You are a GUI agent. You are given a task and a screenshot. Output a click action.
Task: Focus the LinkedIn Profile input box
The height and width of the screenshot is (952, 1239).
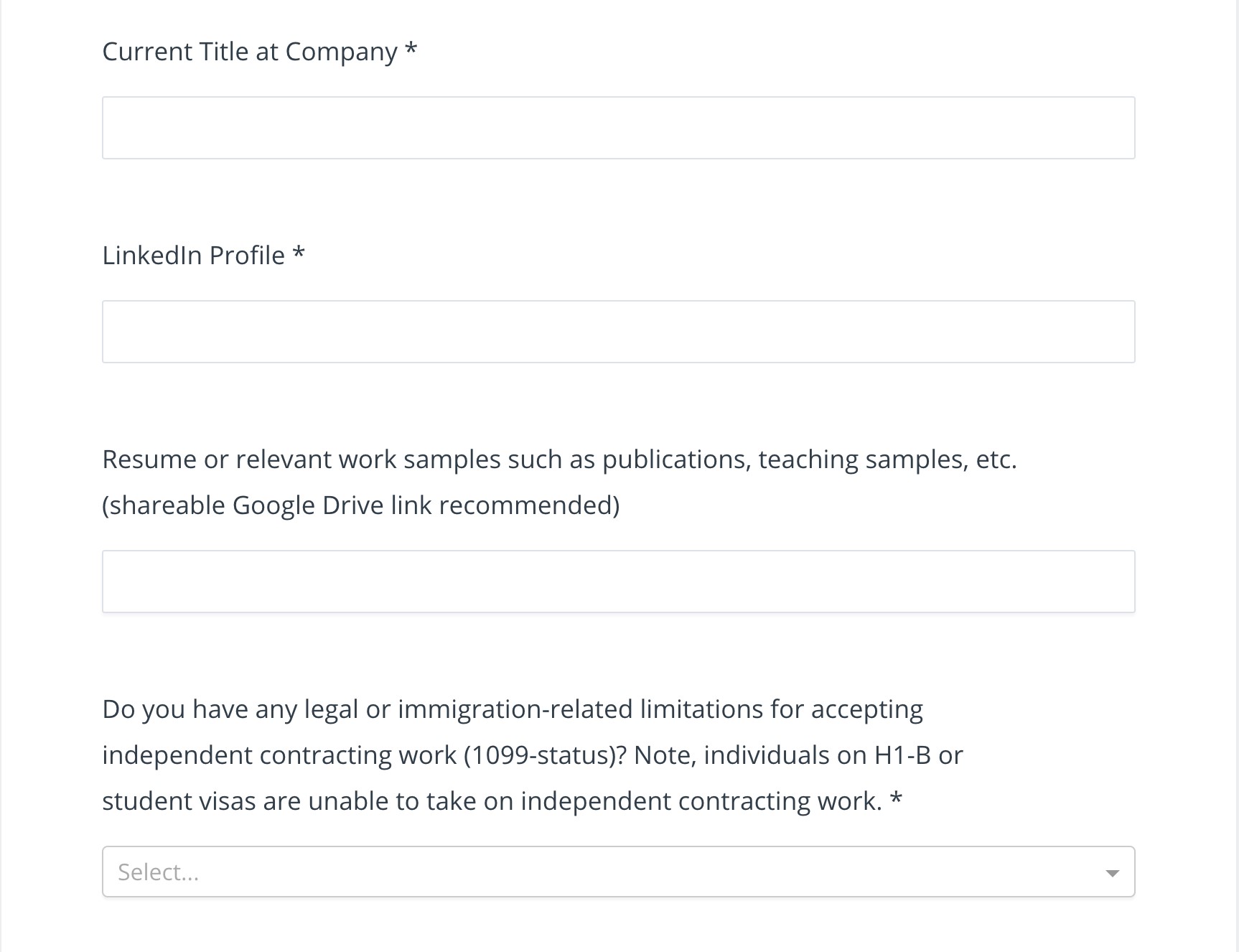point(618,332)
